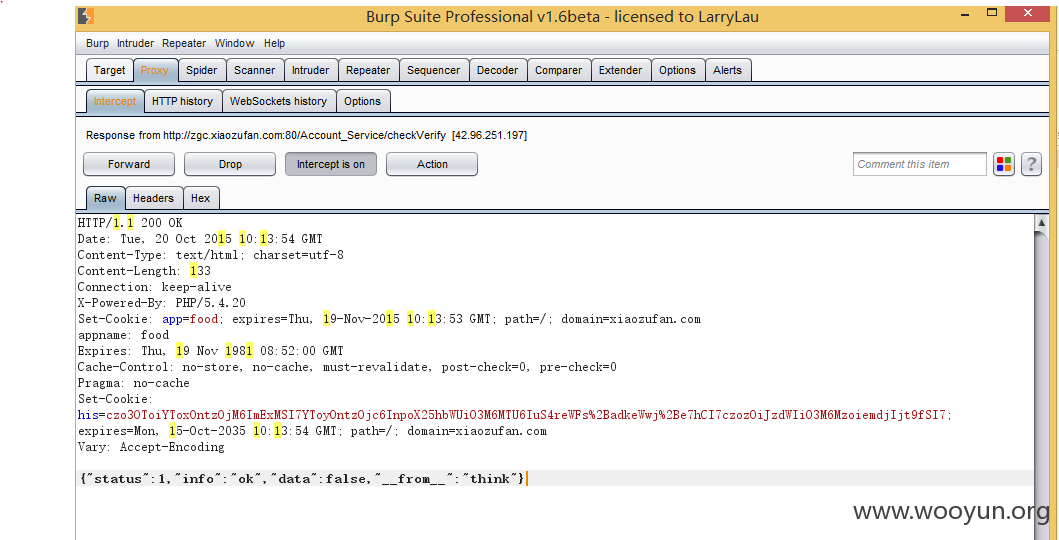Screen dimensions: 1059x540
Task: Click the Set-Cookie app=food line
Action: (389, 319)
